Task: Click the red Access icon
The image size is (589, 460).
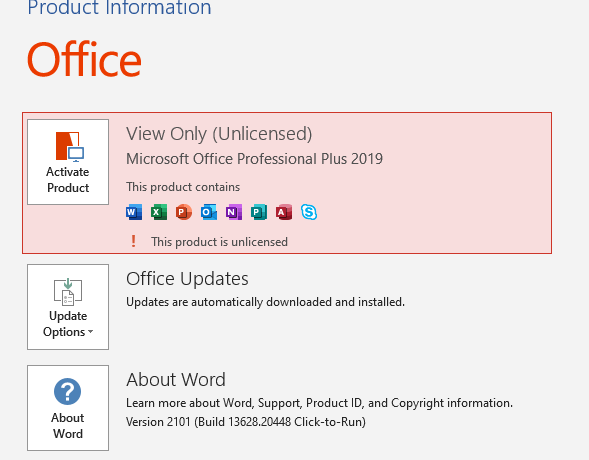Action: [x=284, y=212]
